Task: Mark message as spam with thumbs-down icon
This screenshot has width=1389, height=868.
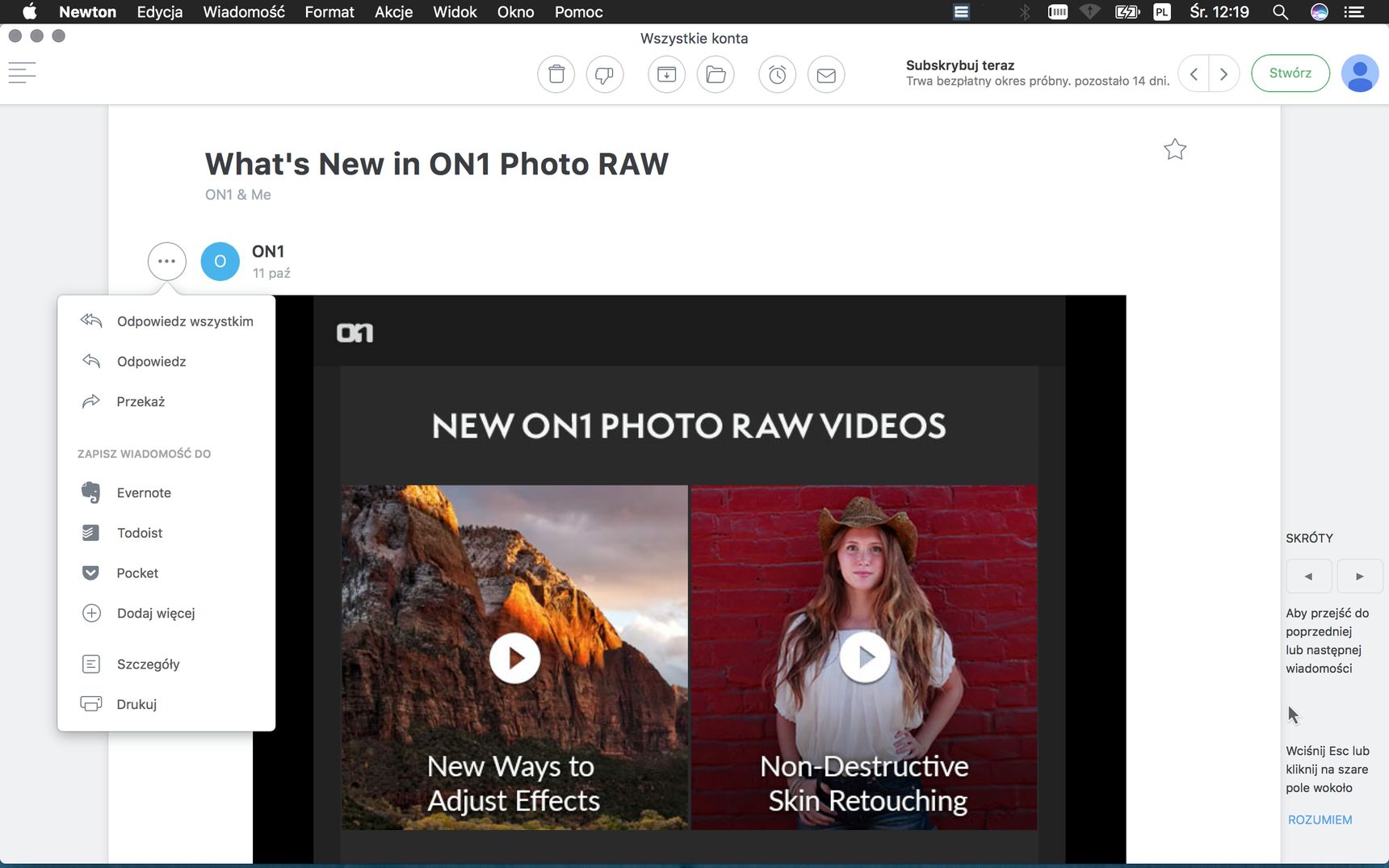Action: (x=604, y=74)
